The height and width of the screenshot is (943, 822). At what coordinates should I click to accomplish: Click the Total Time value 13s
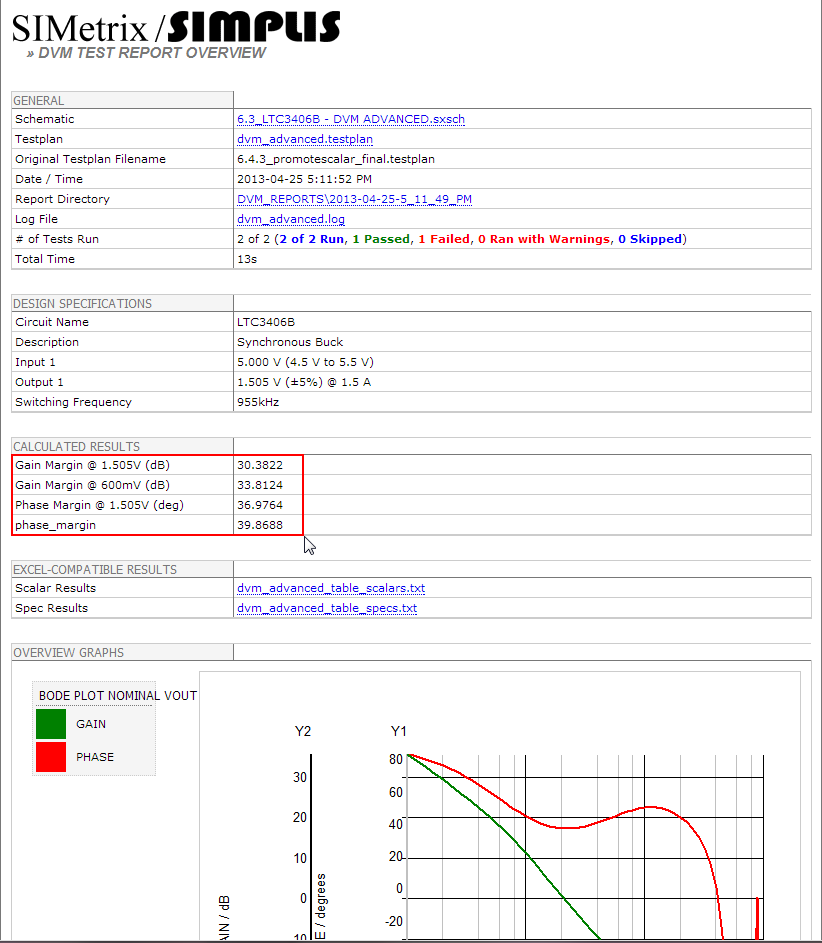(x=247, y=259)
